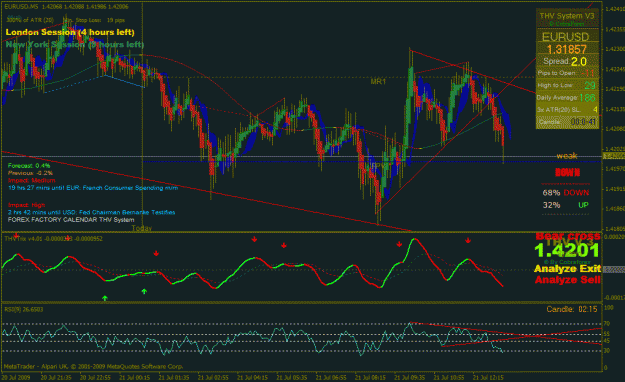The image size is (625, 382).
Task: Click the 'Min. Stop Loss: 19 pips' label
Action: click(94, 20)
